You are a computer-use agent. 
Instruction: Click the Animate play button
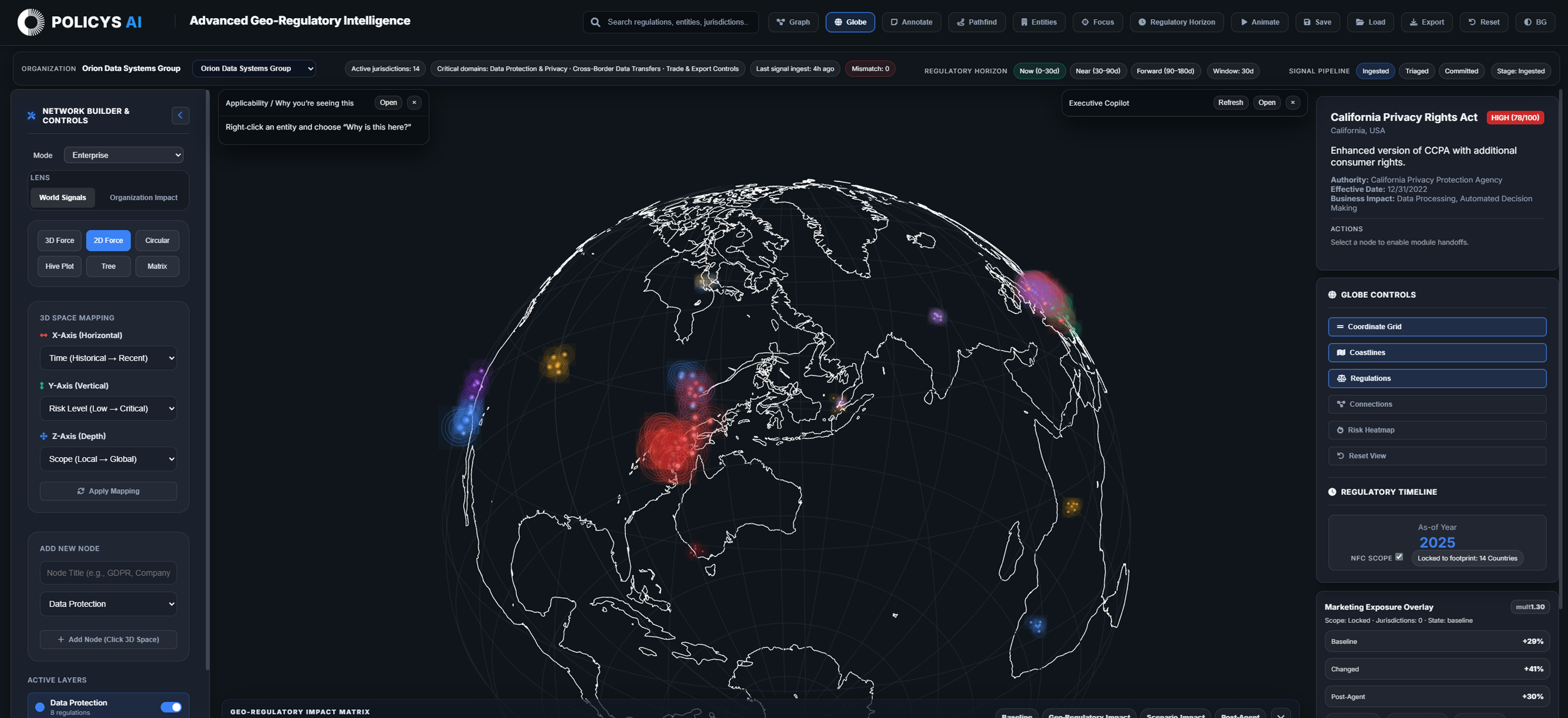tap(1259, 22)
